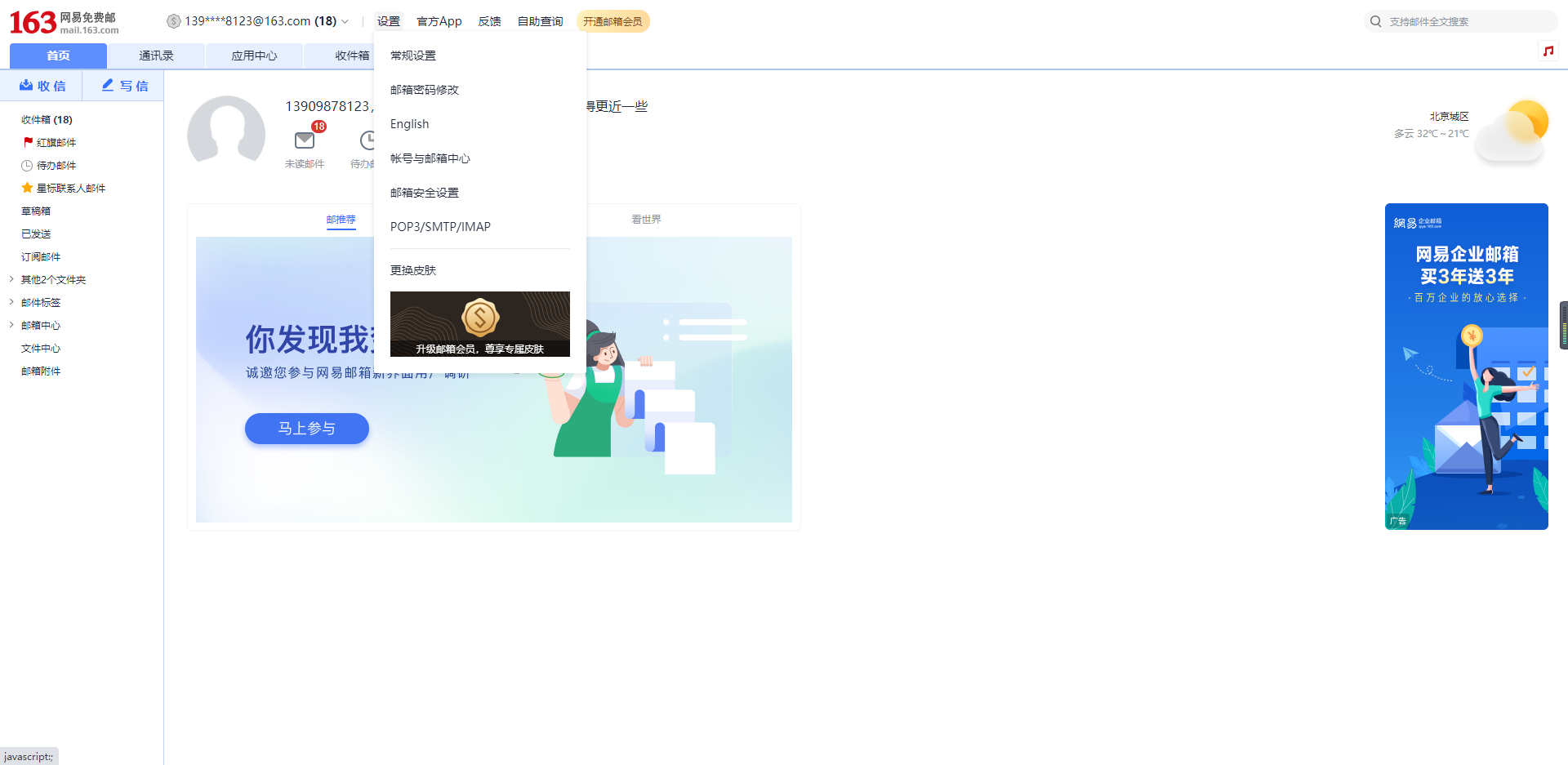The image size is (1568, 765).
Task: Open 收件箱 (18) folder
Action: (47, 119)
